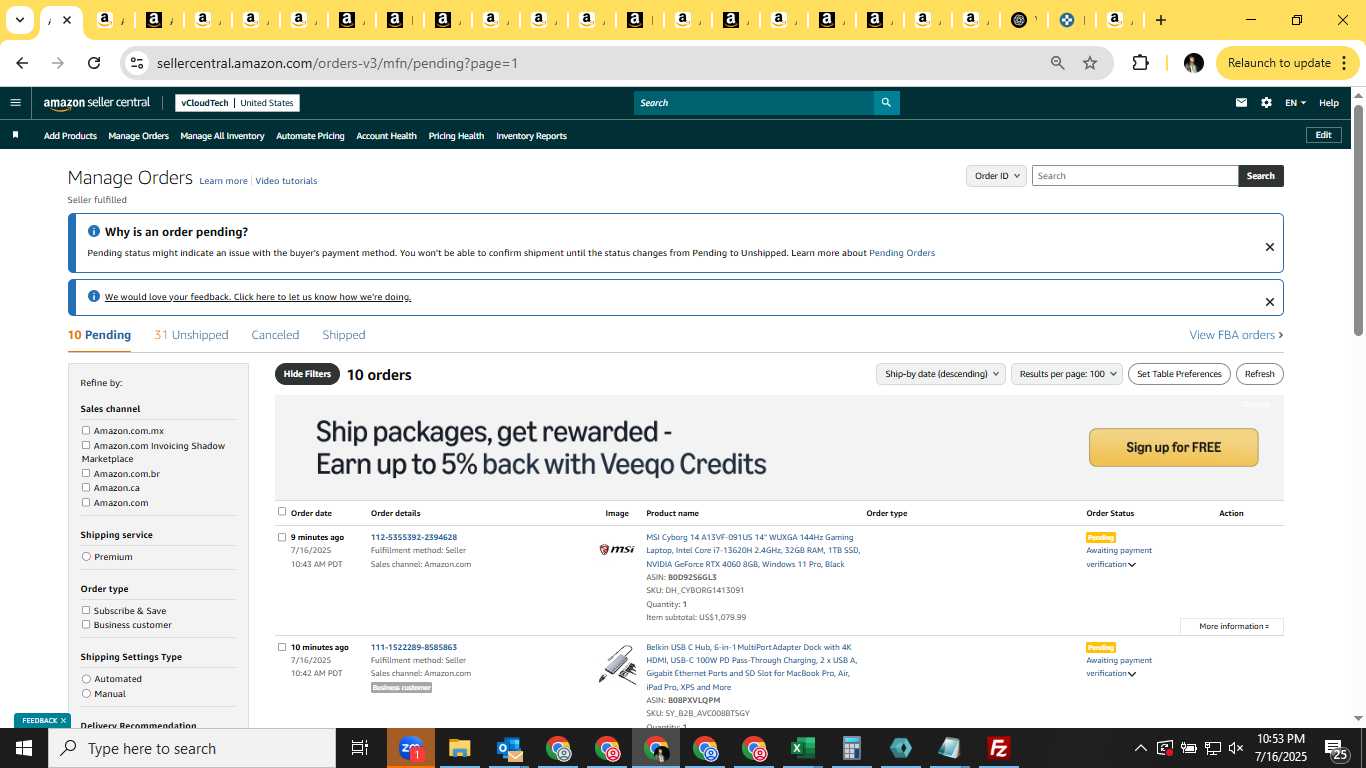Viewport: 1366px width, 768px height.
Task: Open the Seller Central hamburger menu
Action: click(15, 102)
